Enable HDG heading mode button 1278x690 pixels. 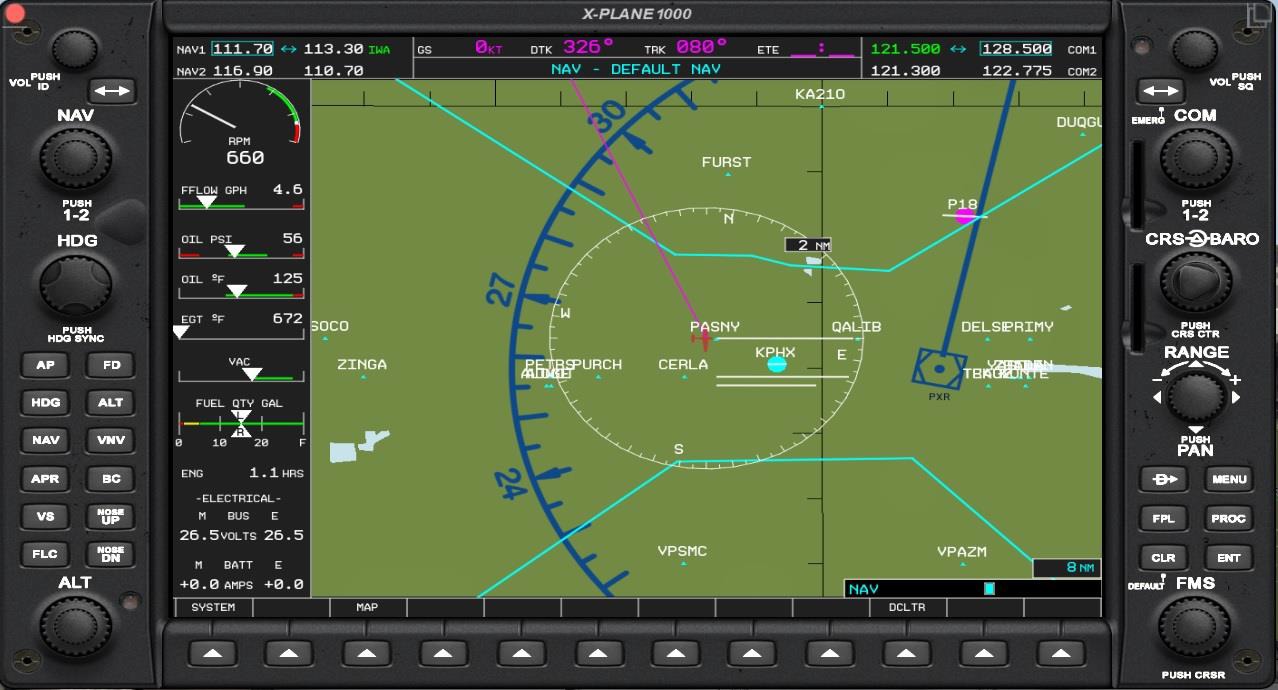point(46,403)
